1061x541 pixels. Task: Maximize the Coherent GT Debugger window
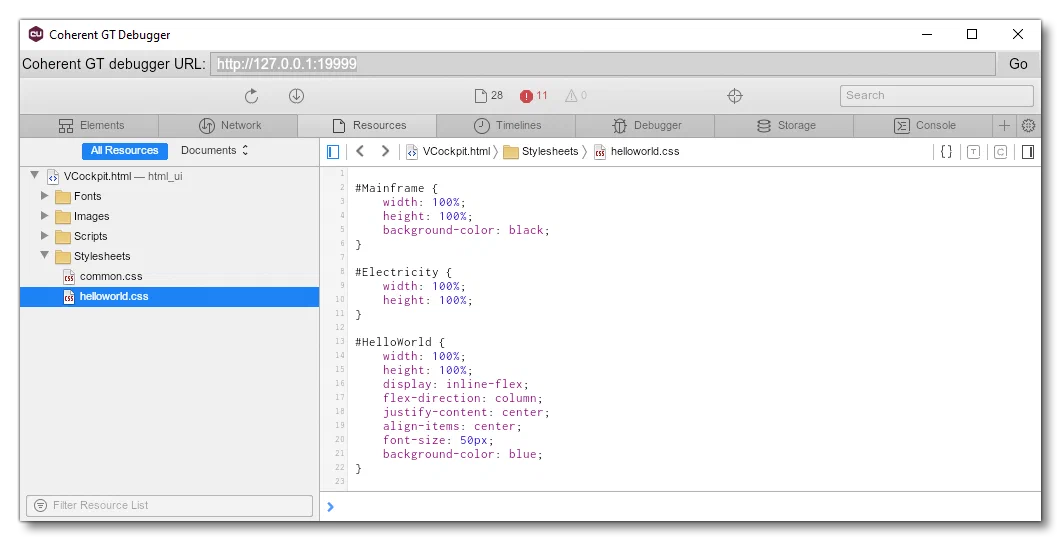coord(972,34)
